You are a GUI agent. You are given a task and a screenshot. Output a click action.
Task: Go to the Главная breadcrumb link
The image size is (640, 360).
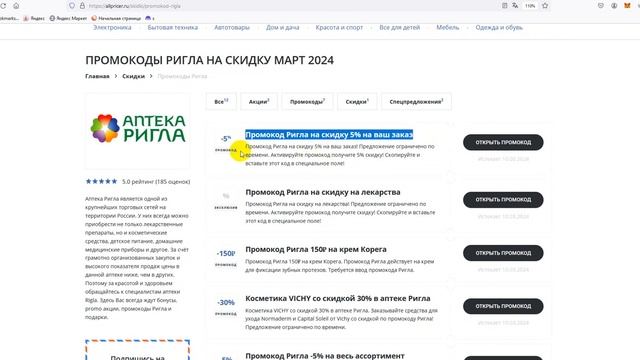pos(97,76)
